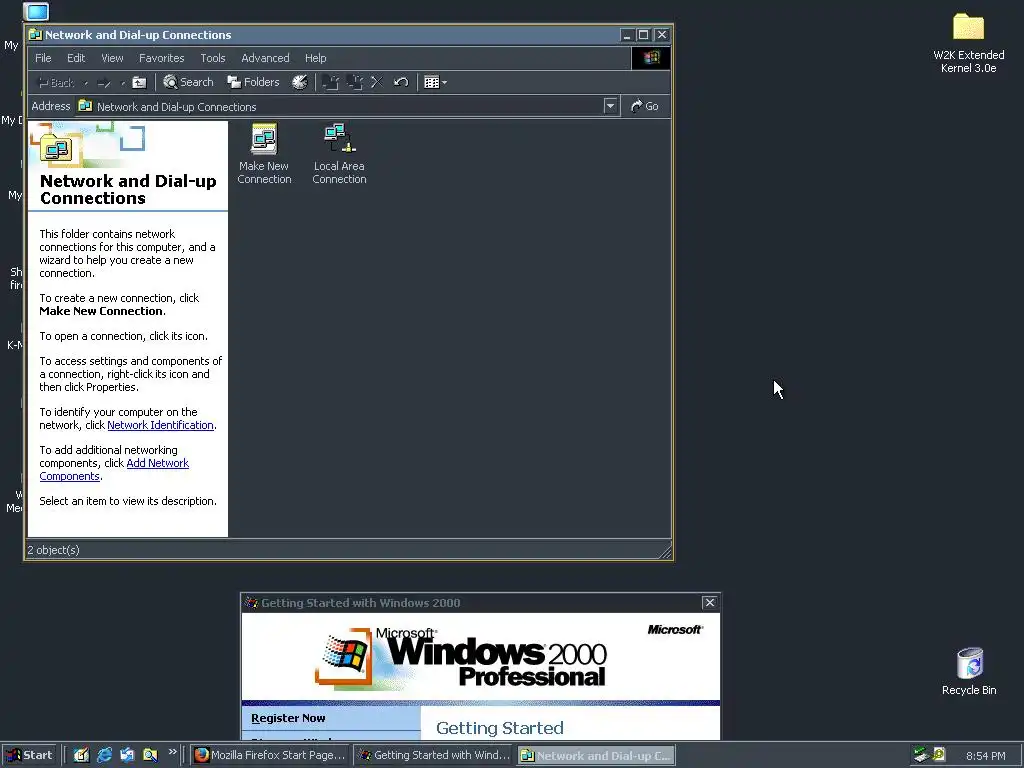This screenshot has width=1024, height=768.
Task: Select the W2K Extended Kernel 3.0e folder
Action: [x=968, y=44]
